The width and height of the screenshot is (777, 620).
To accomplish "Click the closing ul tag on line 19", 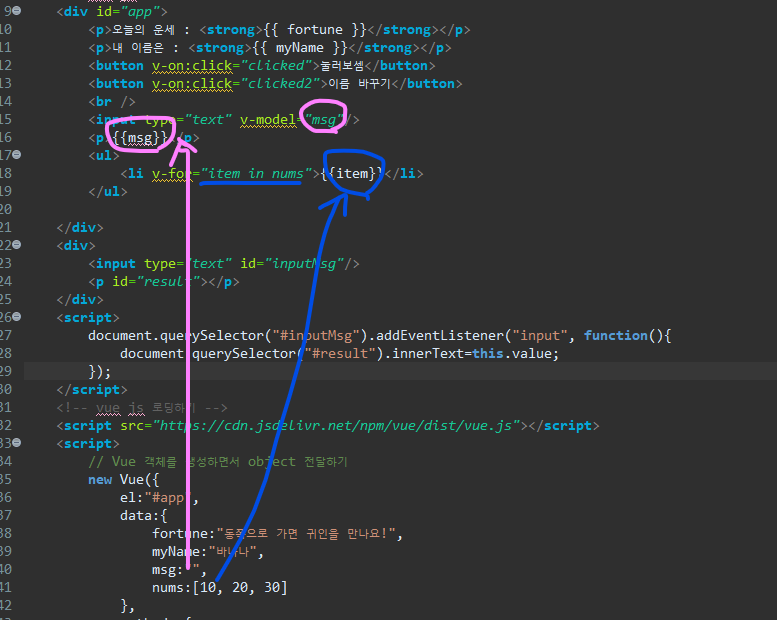I will point(108,191).
